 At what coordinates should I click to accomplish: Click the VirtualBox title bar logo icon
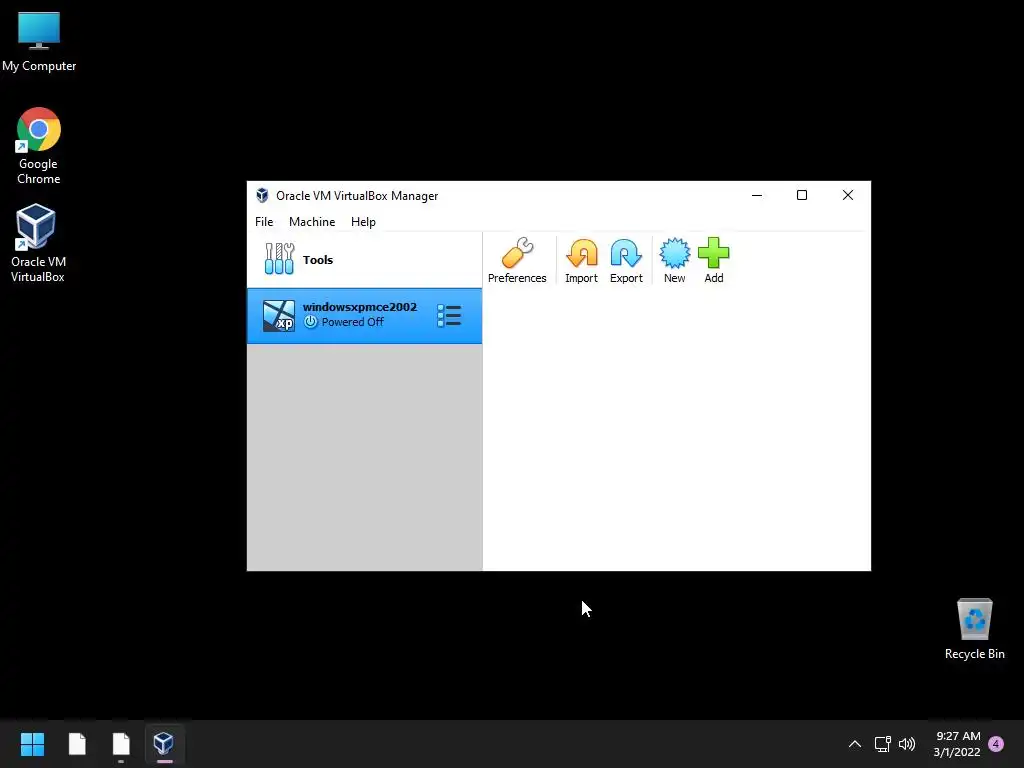(x=263, y=195)
